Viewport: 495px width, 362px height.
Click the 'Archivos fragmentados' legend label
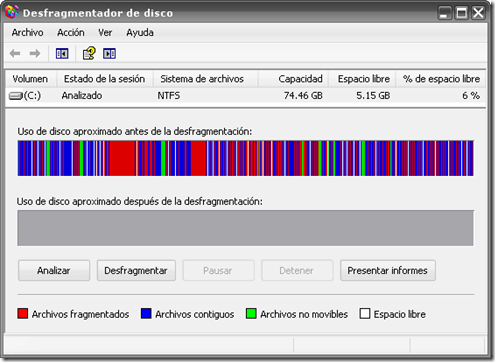(80, 314)
